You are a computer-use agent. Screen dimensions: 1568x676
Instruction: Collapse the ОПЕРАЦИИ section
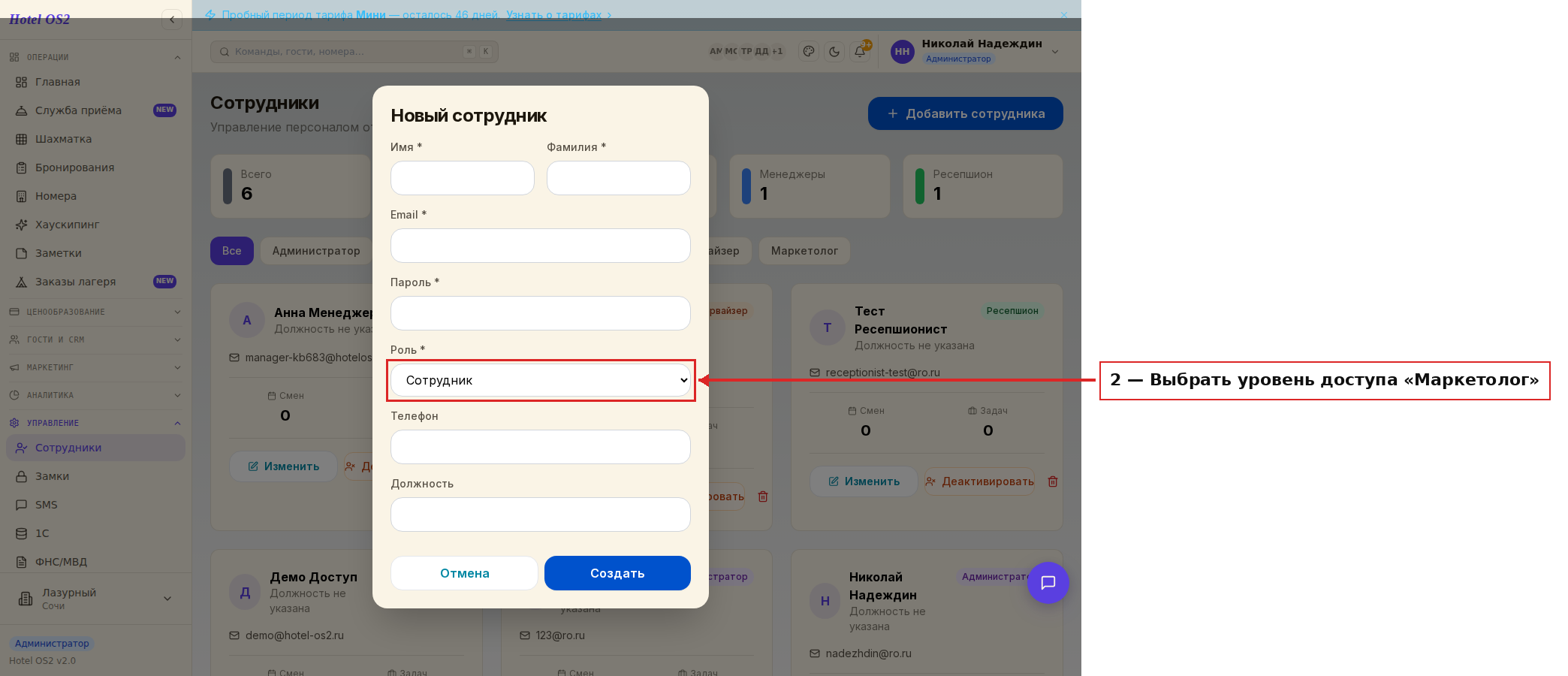pyautogui.click(x=95, y=57)
